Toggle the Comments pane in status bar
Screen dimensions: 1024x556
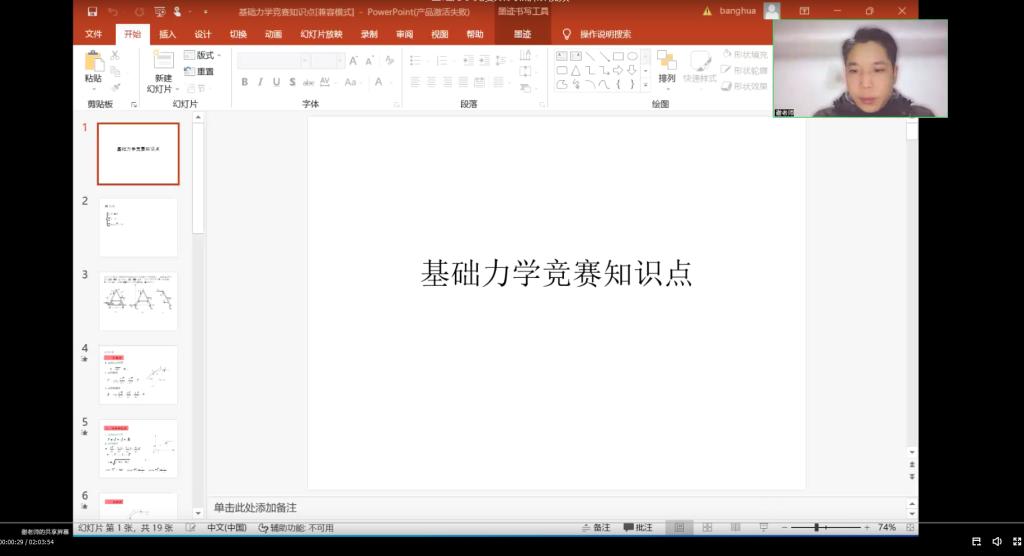[x=638, y=527]
